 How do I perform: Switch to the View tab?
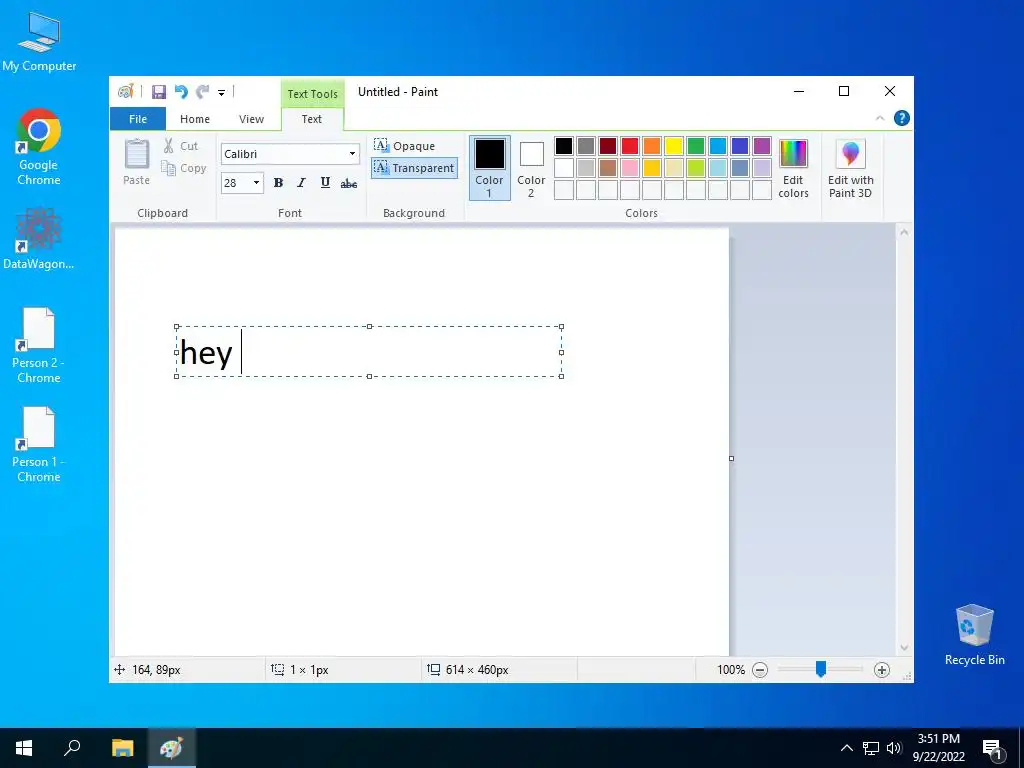click(x=251, y=119)
